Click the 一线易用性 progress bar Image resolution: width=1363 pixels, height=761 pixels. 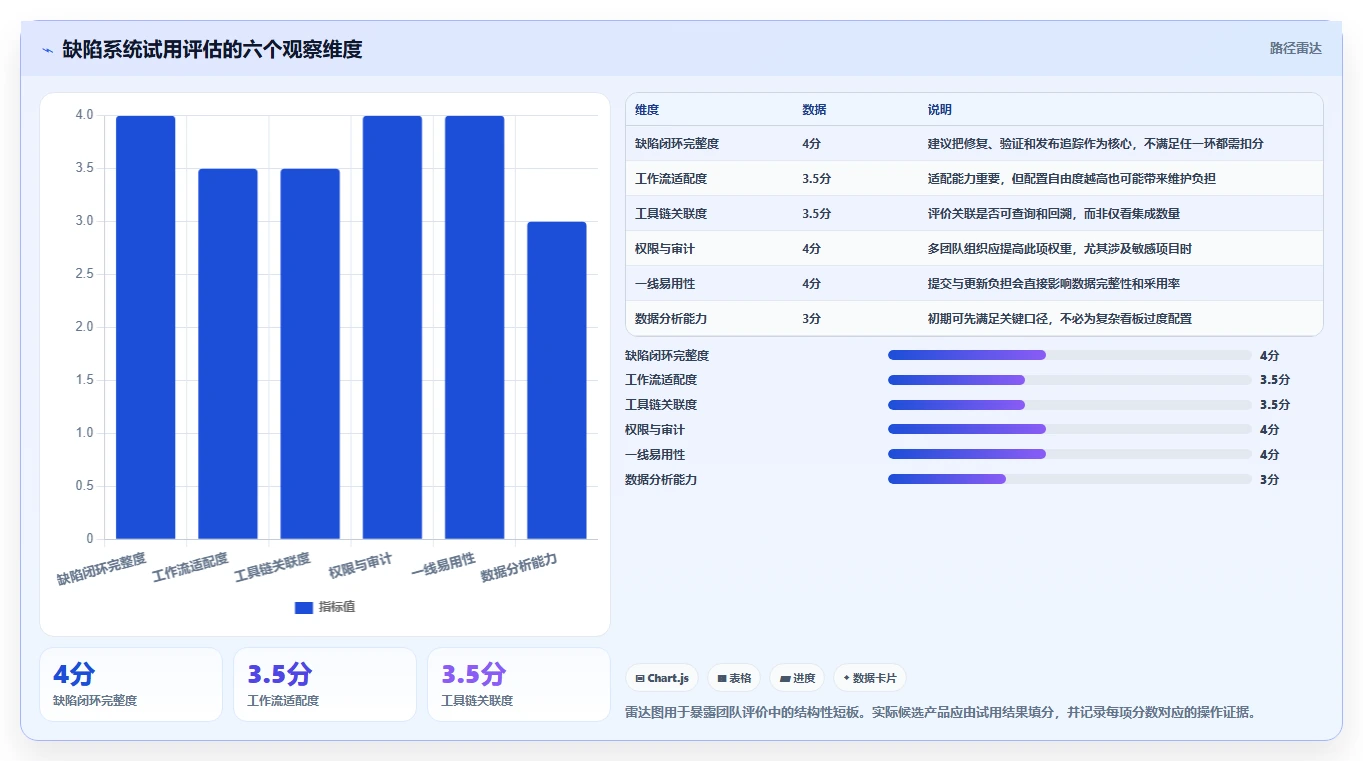coord(1070,455)
